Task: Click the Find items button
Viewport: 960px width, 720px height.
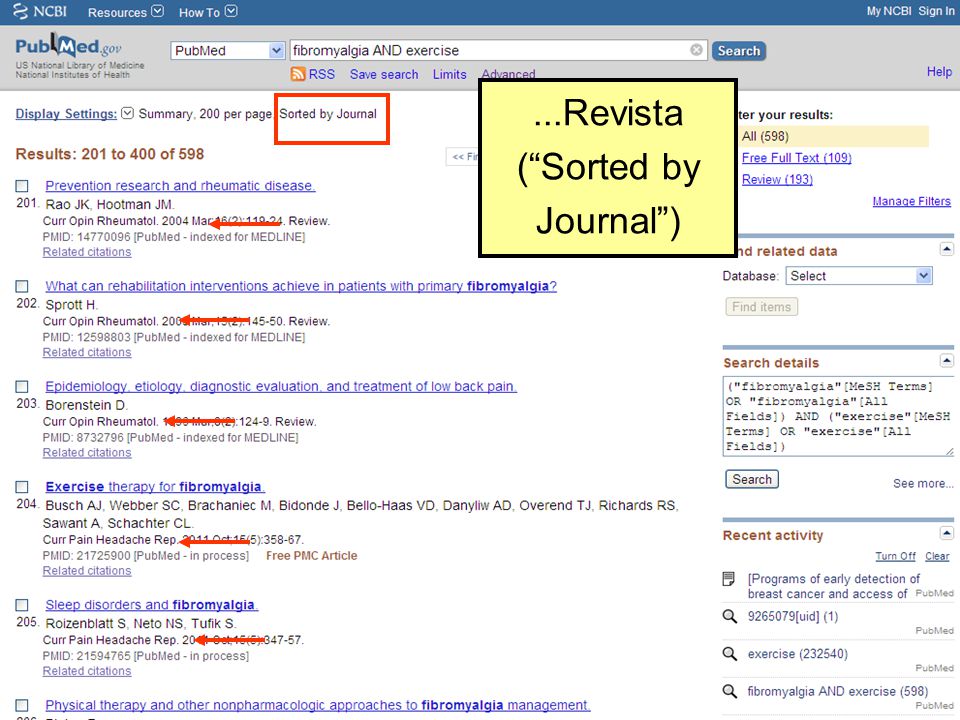Action: [761, 307]
